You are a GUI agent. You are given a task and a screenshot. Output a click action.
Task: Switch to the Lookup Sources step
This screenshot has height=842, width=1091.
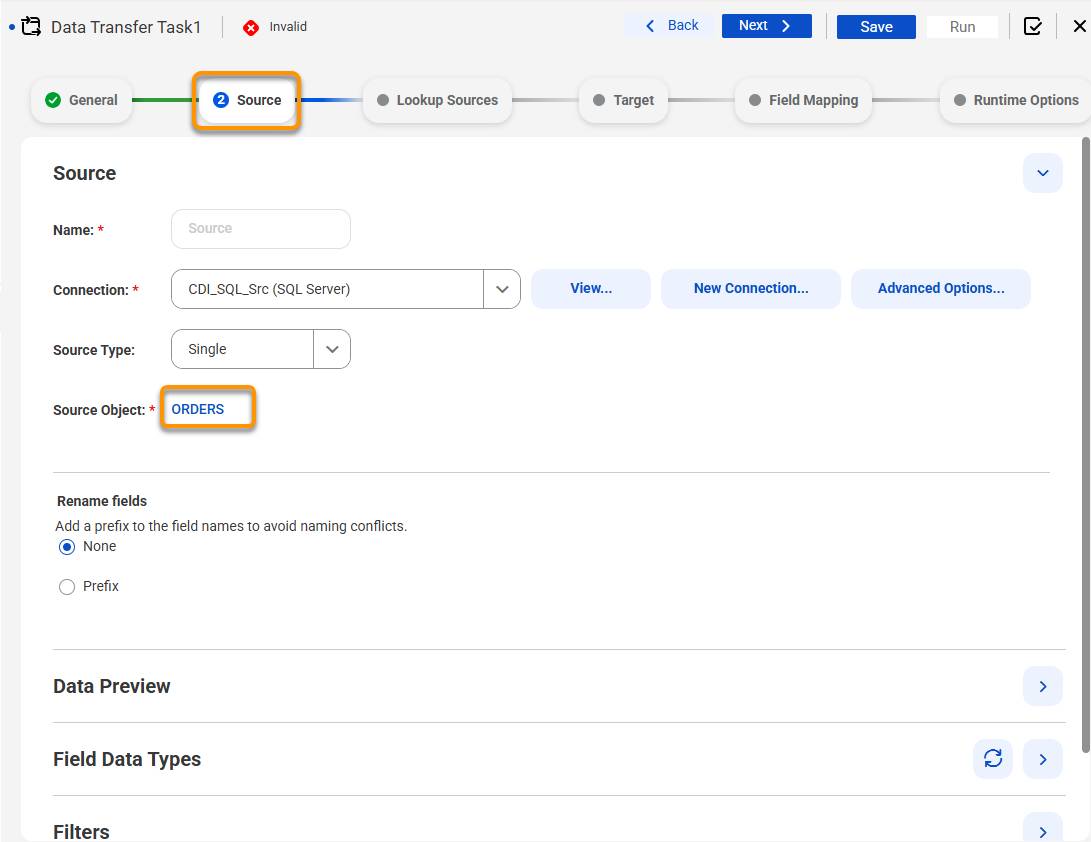(x=438, y=100)
